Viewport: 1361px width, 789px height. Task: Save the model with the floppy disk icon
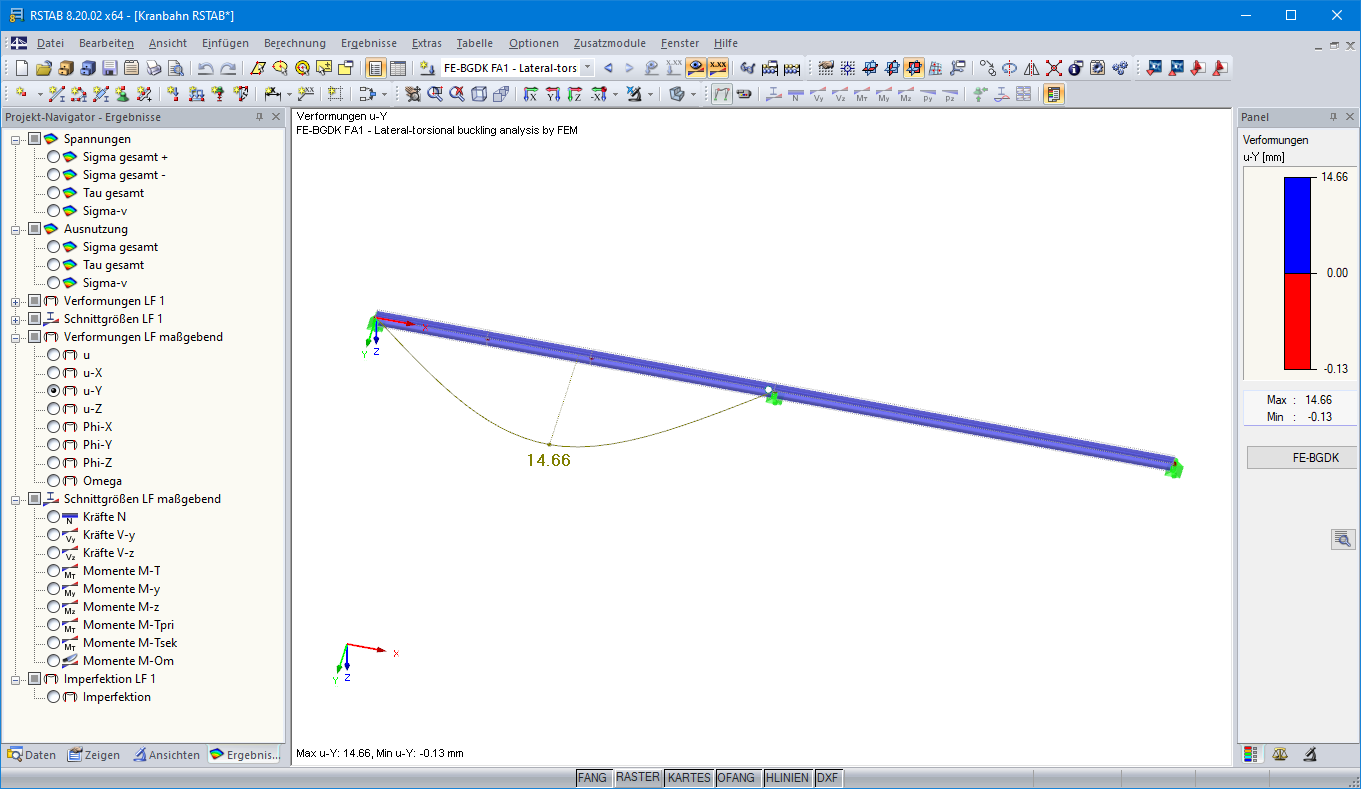(x=109, y=68)
